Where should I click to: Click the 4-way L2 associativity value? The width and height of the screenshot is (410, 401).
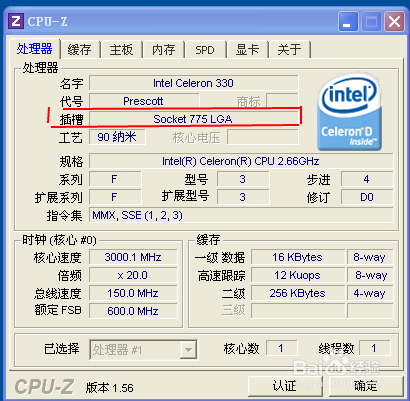(x=370, y=293)
